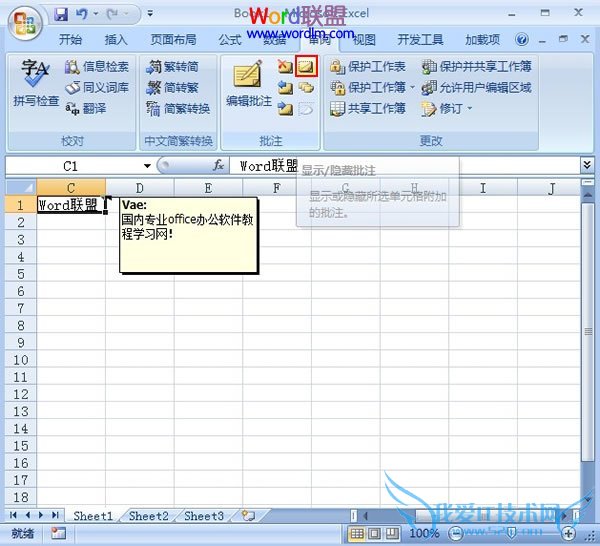Screen dimensions: 600x546
Task: Click the insert function fx button
Action: coord(218,165)
